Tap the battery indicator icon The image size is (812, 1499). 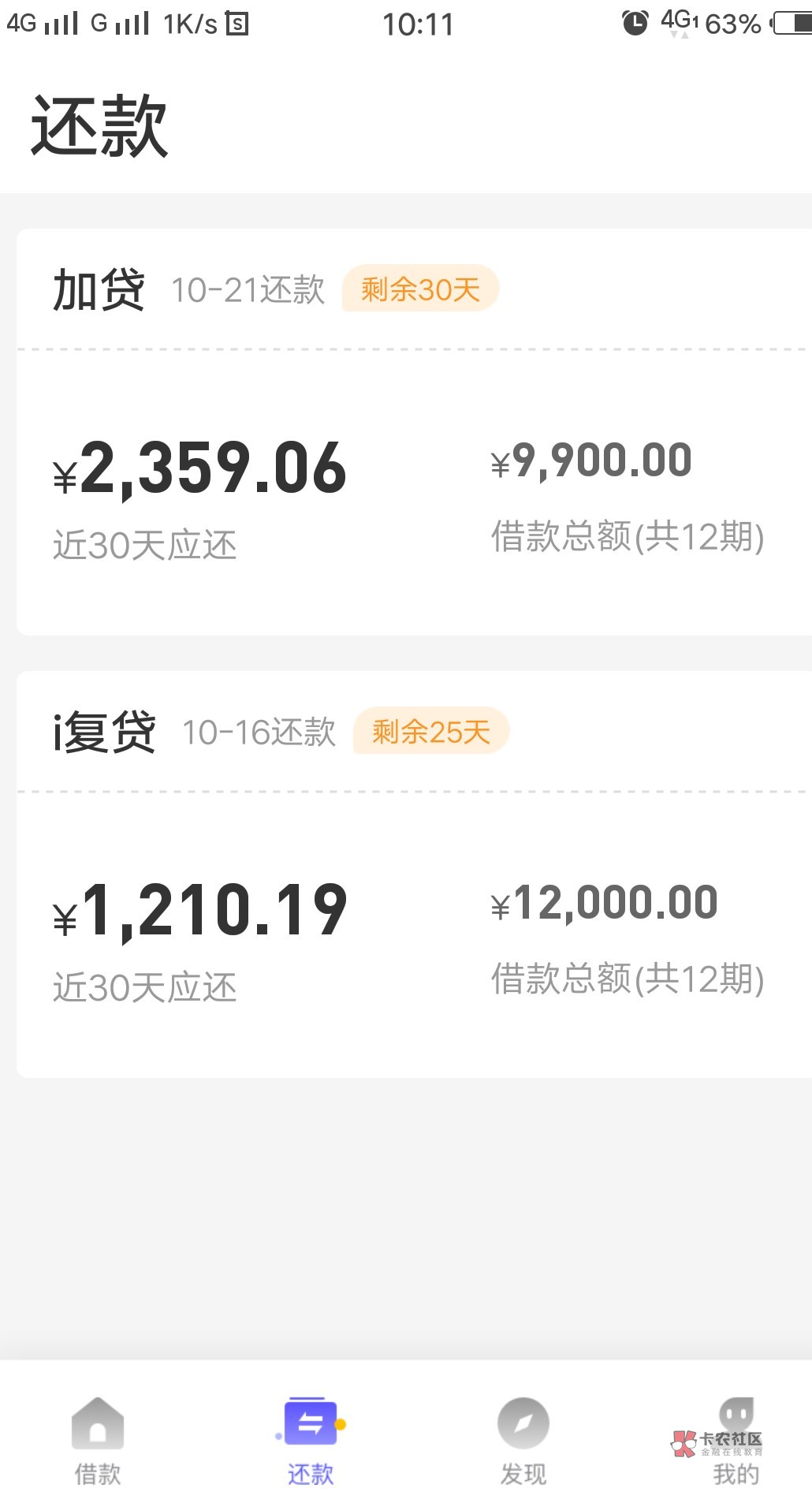[792, 23]
